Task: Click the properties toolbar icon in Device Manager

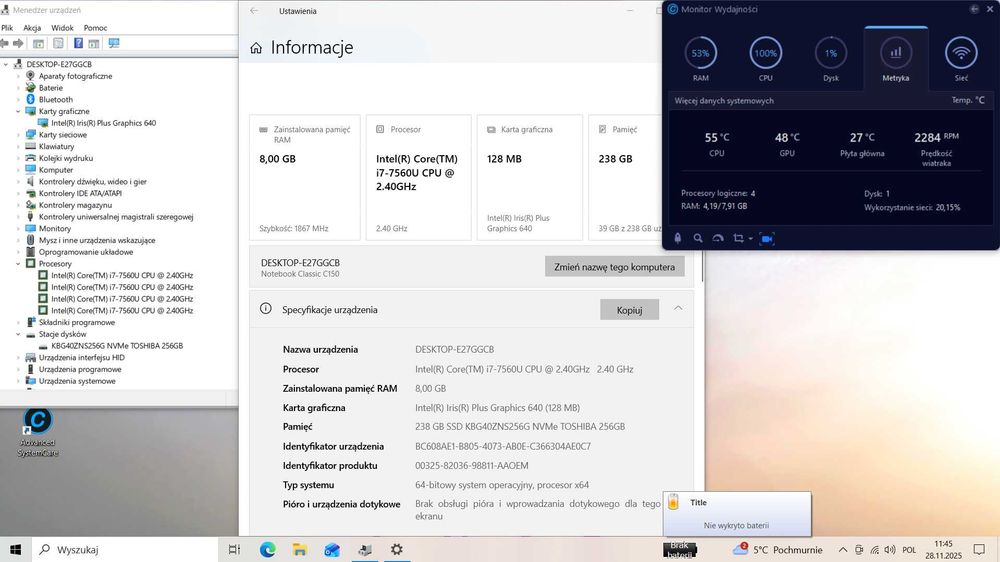Action: [58, 43]
